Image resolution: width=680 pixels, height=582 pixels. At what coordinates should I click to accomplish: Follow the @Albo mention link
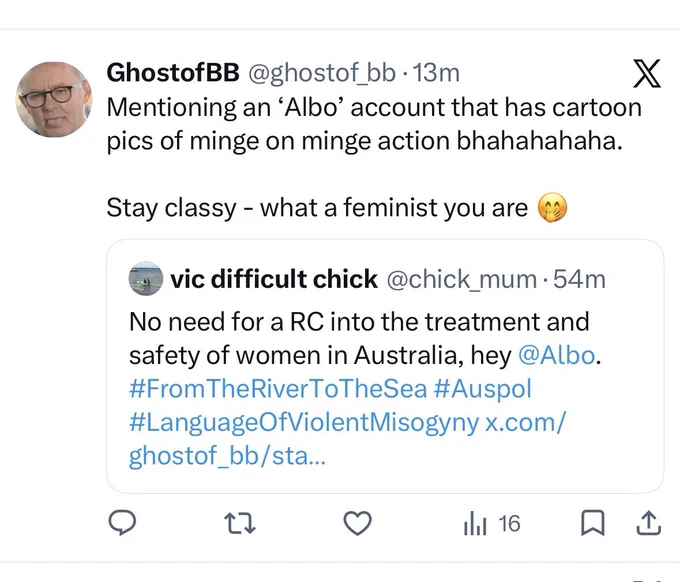coord(556,356)
